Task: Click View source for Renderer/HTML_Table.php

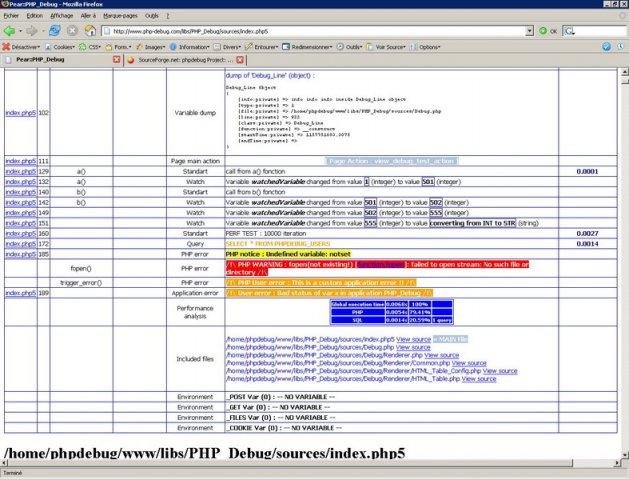Action: point(479,379)
